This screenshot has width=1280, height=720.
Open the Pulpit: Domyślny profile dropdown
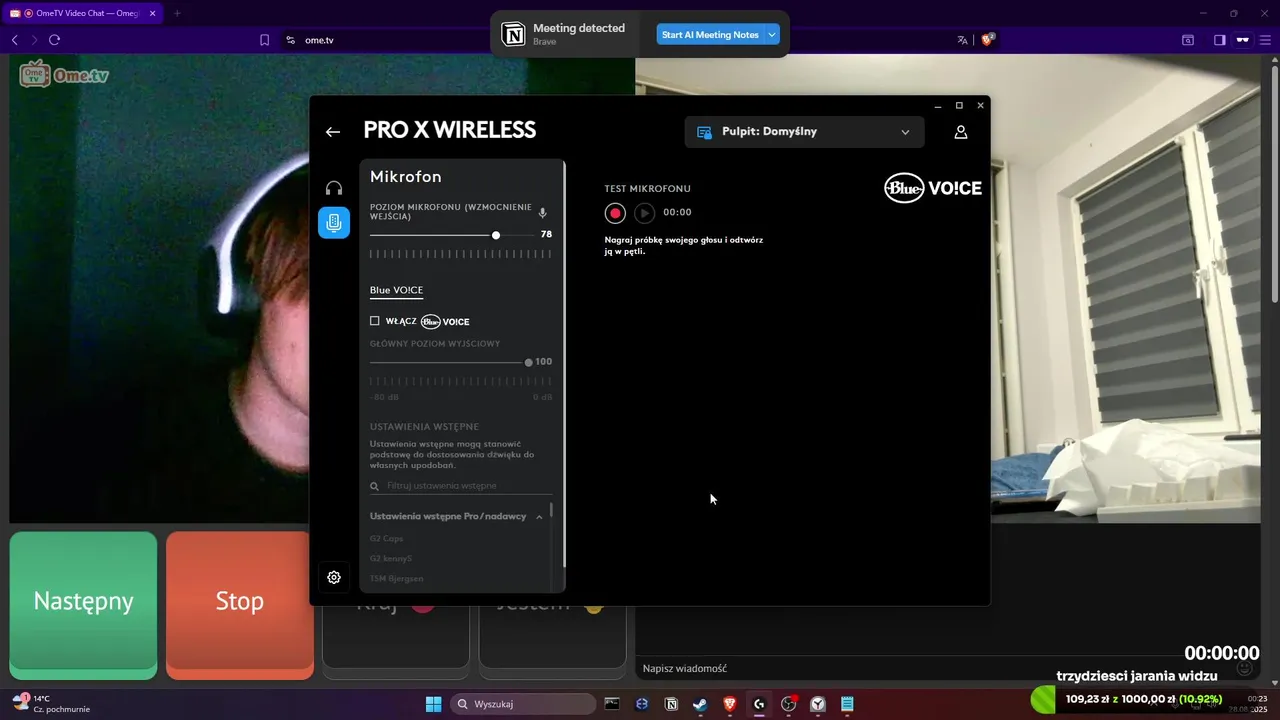(804, 132)
